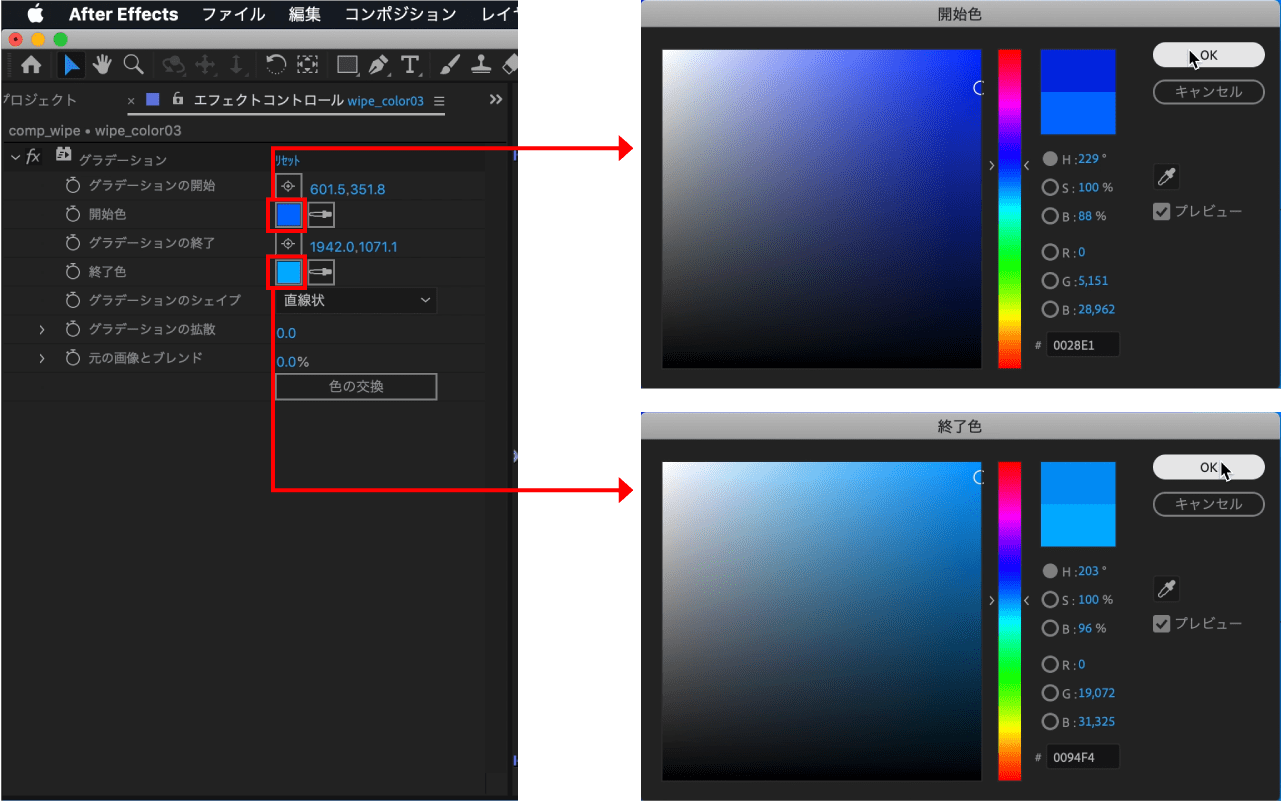The height and width of the screenshot is (801, 1281).
Task: Select the Orbit camera tool
Action: [x=174, y=65]
